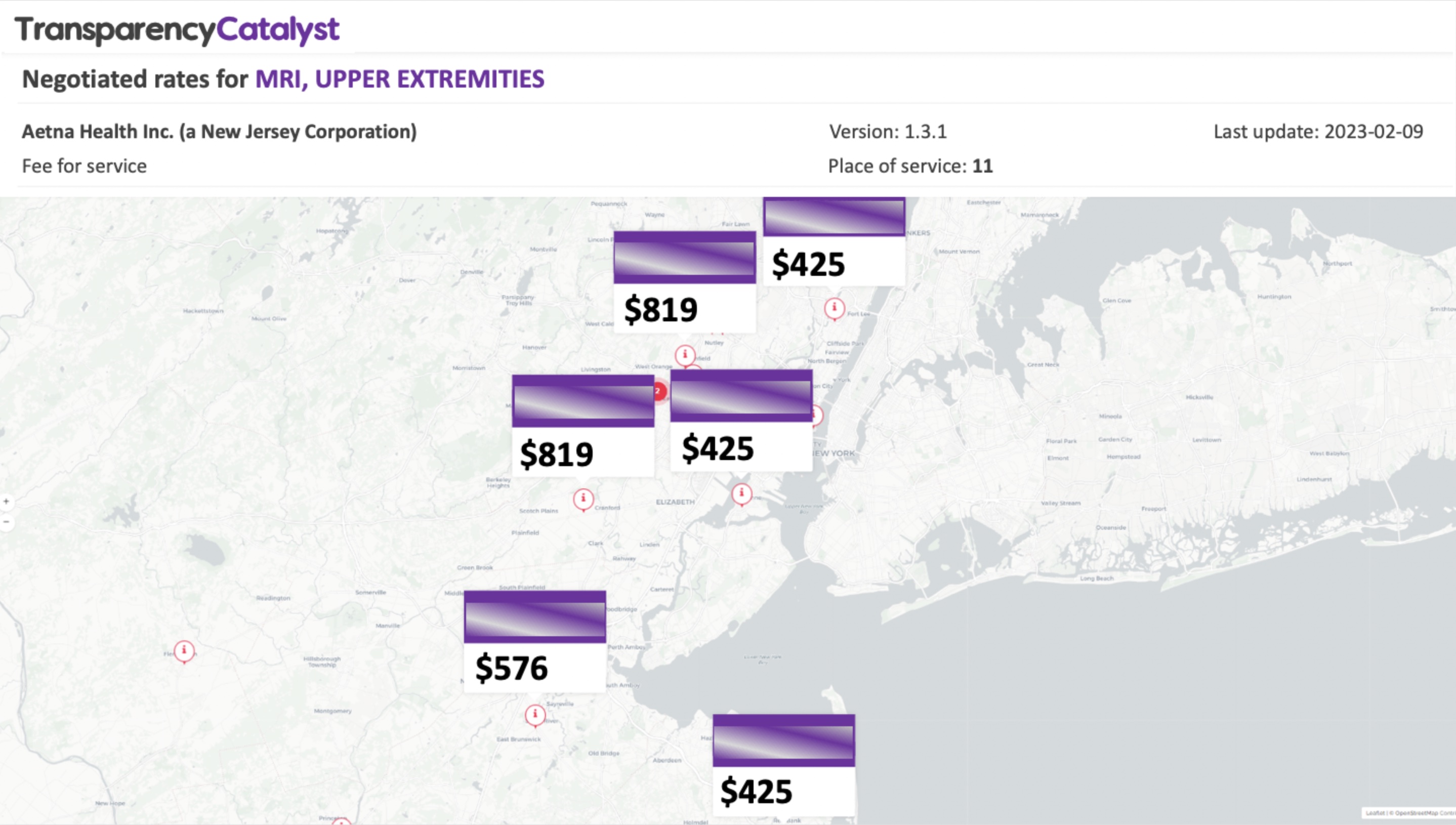Viewport: 1456px width, 825px height.
Task: Open the OpenStreetMap Contributors link
Action: click(x=1425, y=813)
